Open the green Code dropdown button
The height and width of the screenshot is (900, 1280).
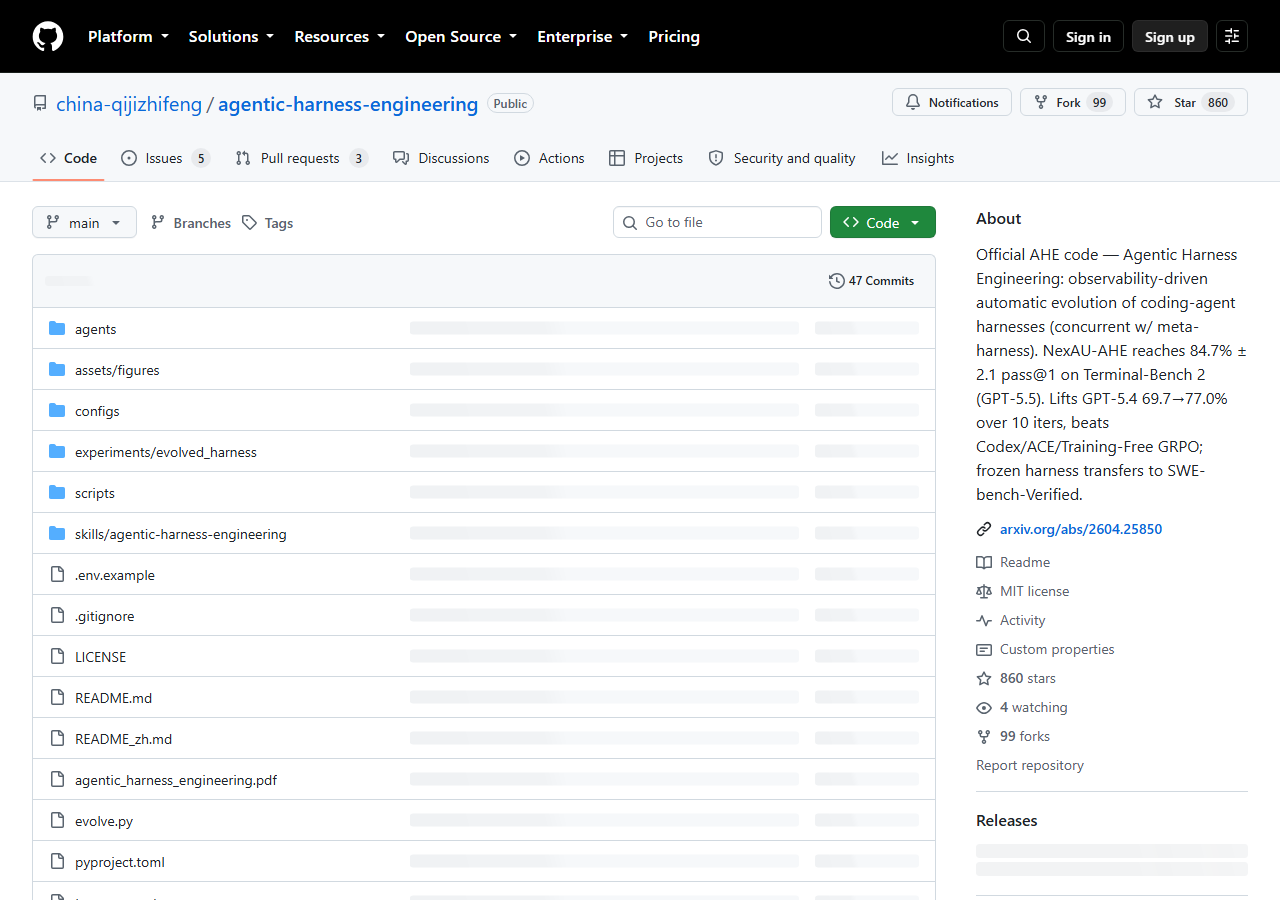883,223
